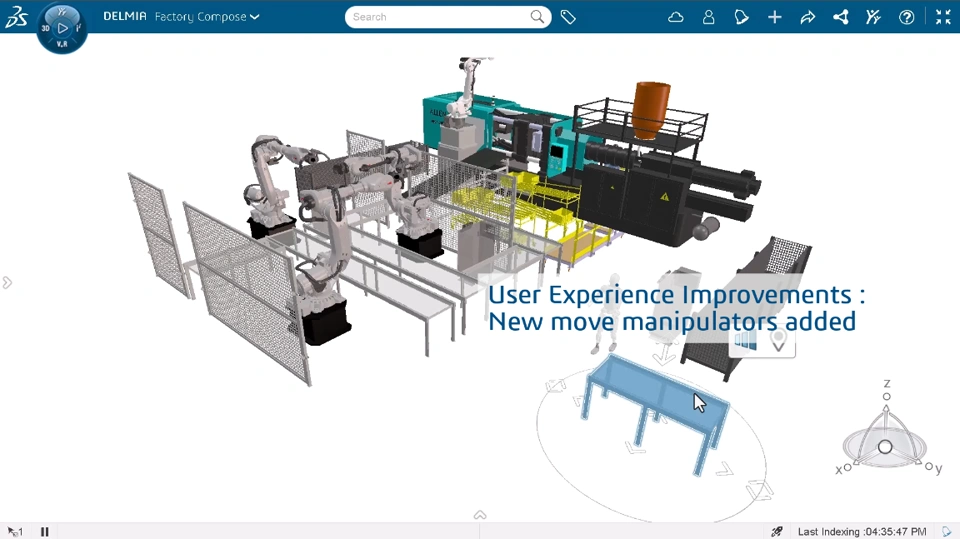Open the network share connections icon
Image resolution: width=960 pixels, height=539 pixels.
840,17
